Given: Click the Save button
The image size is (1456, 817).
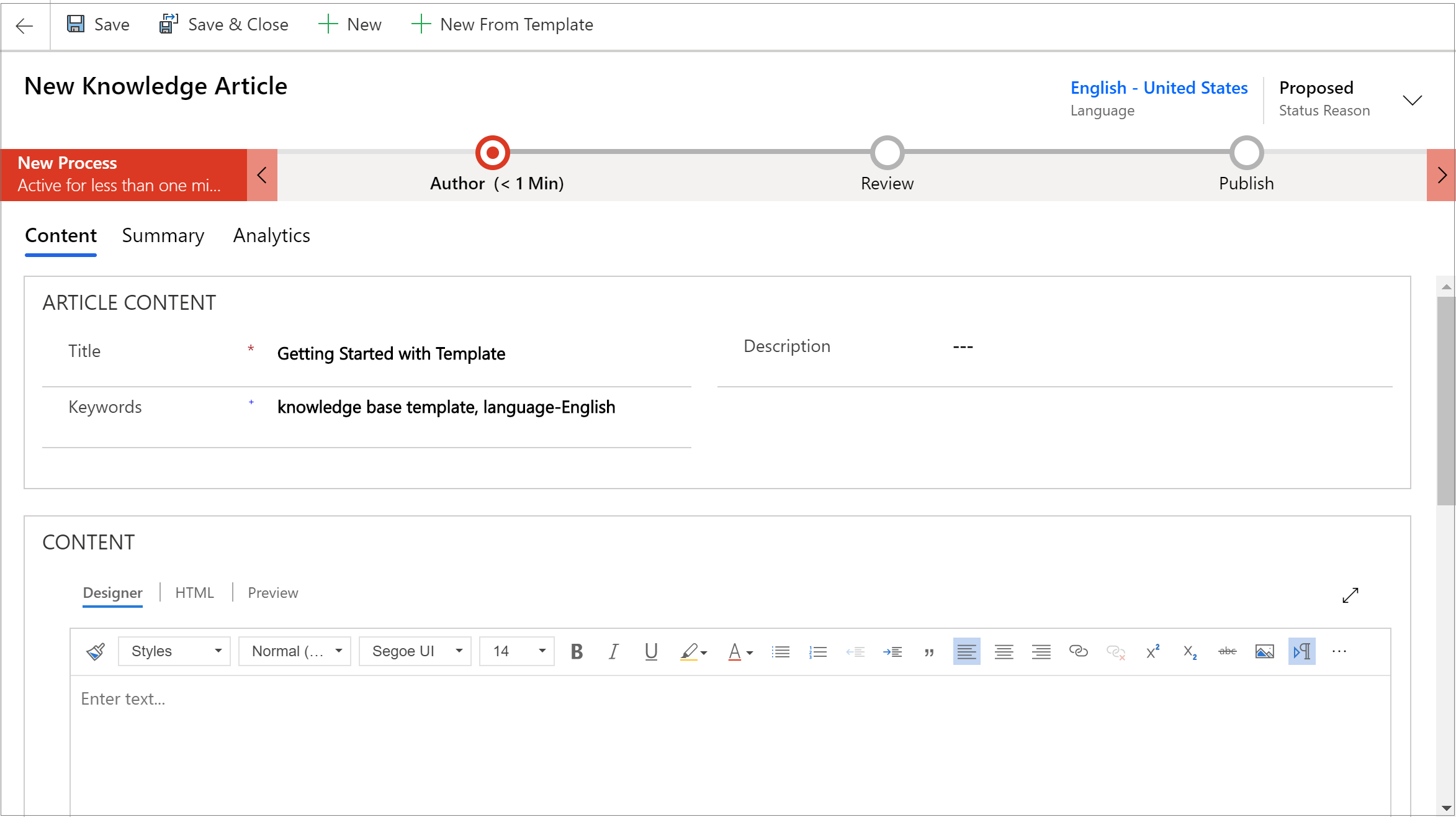Looking at the screenshot, I should (x=96, y=24).
